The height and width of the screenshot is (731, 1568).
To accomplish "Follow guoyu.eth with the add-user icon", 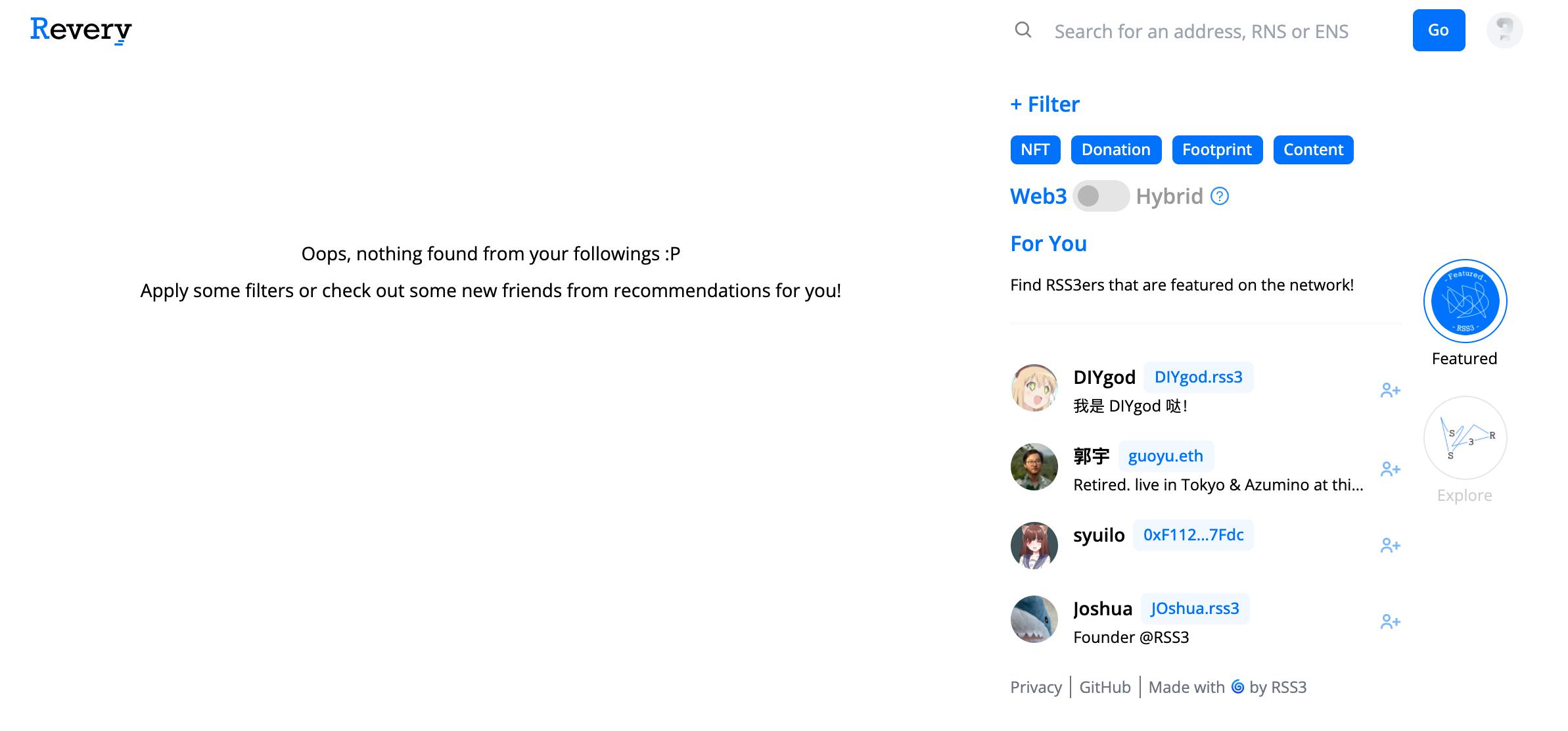I will click(x=1390, y=469).
